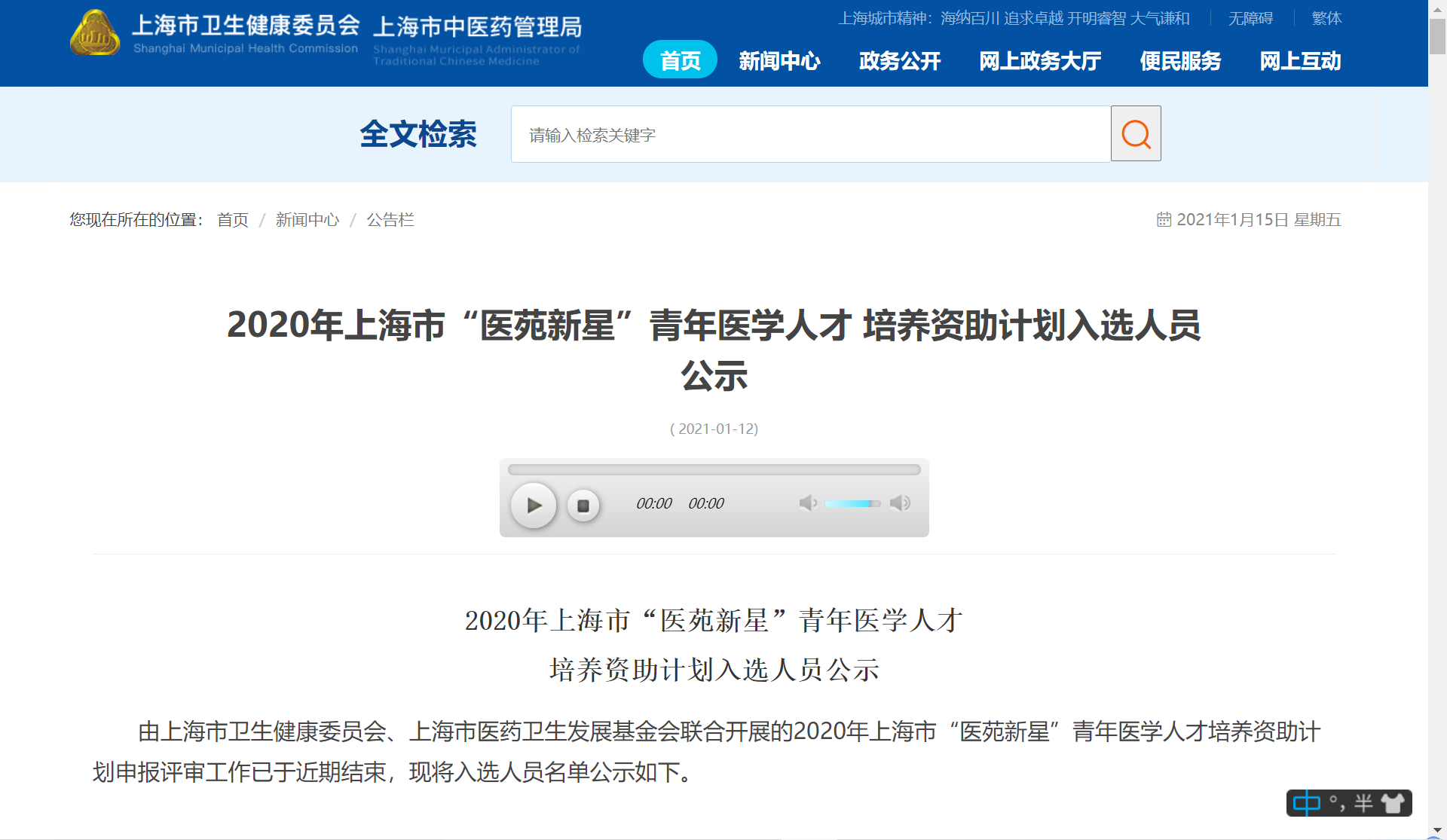
Task: Toggle IME punctuation mode icon
Action: tap(1337, 803)
